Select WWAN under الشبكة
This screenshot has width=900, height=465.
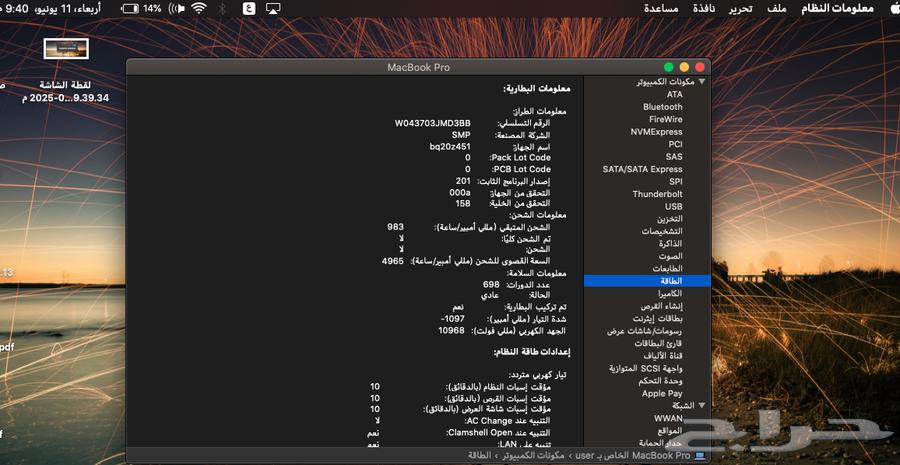coord(668,418)
